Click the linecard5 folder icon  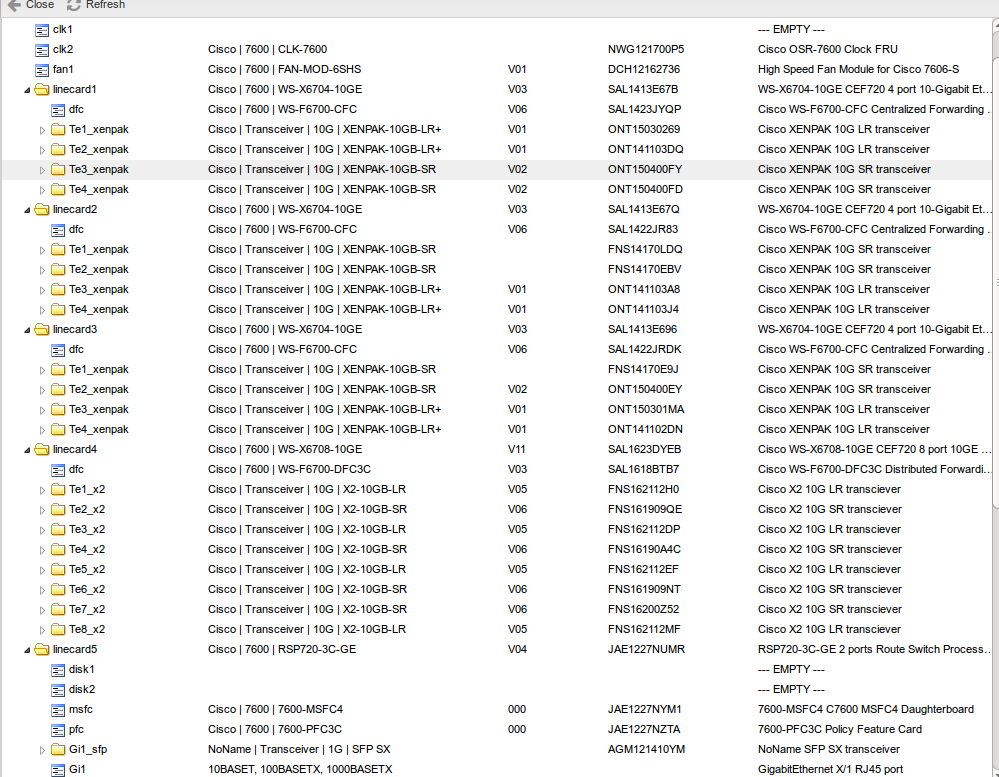click(42, 650)
